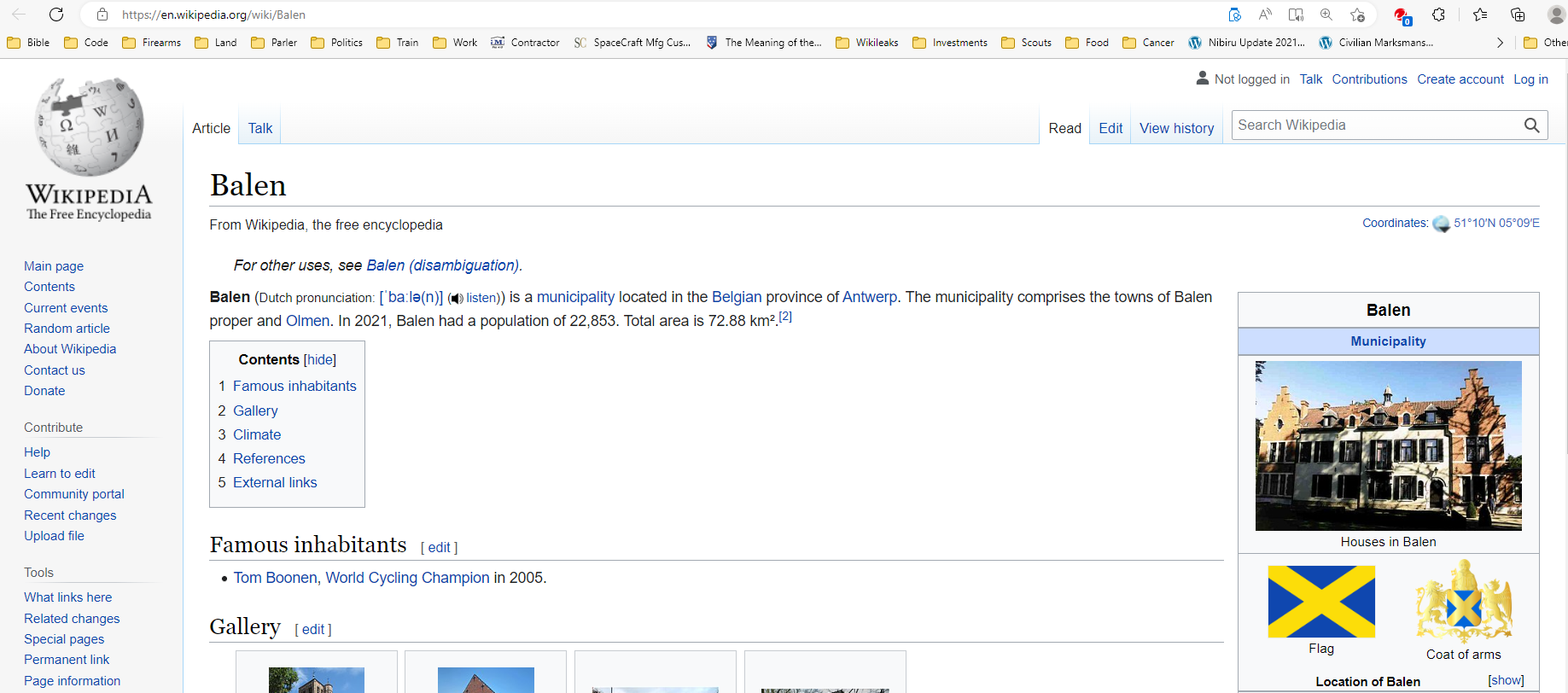Open the Trend Micro extension icon
The image size is (1568, 693).
pos(1402,15)
